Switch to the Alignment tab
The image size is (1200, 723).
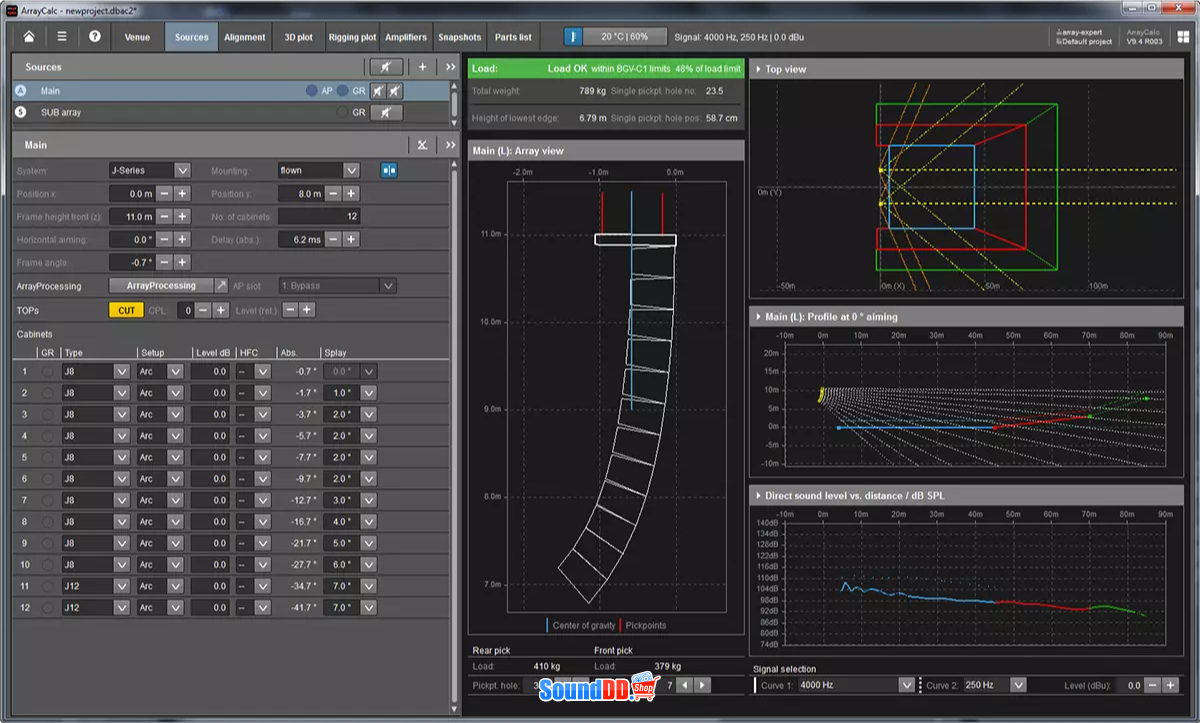tap(245, 37)
